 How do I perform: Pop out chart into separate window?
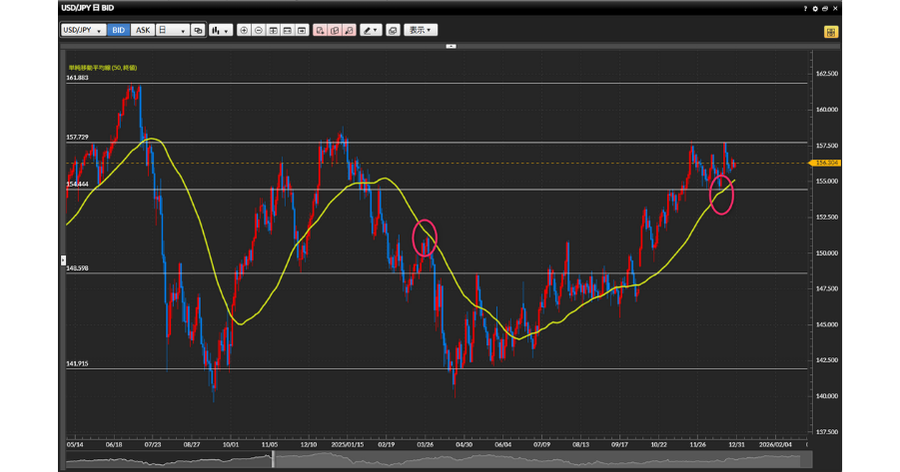click(827, 8)
